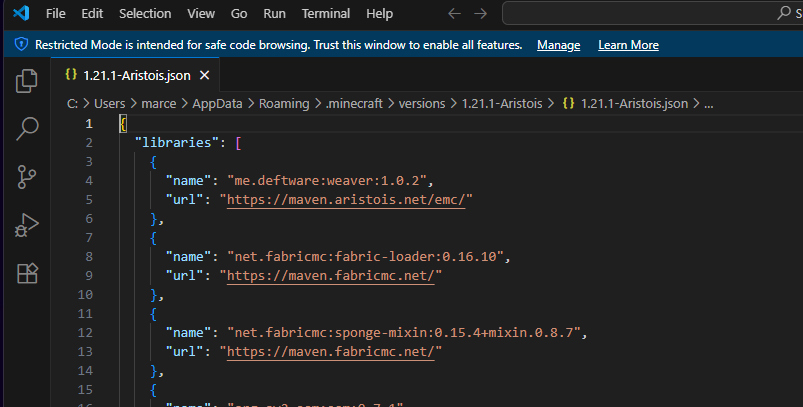Open the Edit menu
The height and width of the screenshot is (407, 803).
point(92,14)
